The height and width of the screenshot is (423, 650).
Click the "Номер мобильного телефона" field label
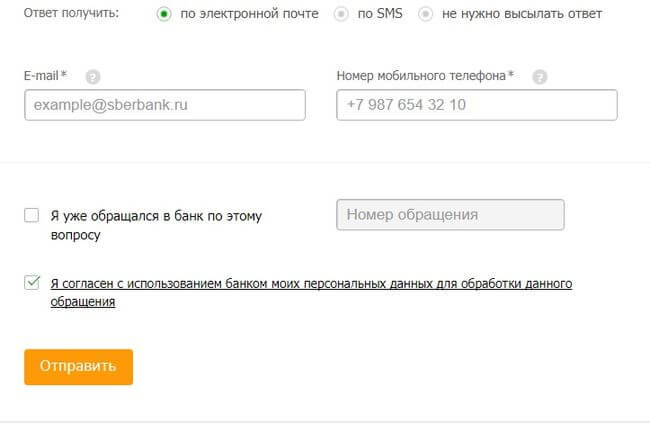421,76
